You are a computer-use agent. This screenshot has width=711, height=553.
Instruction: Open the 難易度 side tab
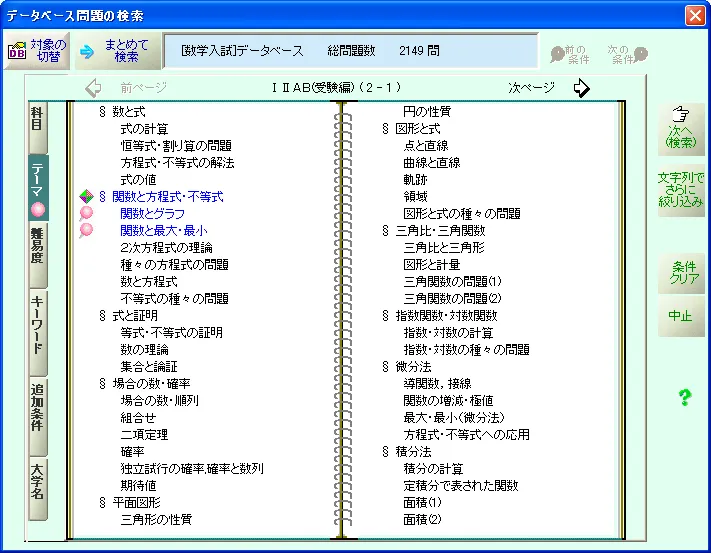tap(38, 255)
